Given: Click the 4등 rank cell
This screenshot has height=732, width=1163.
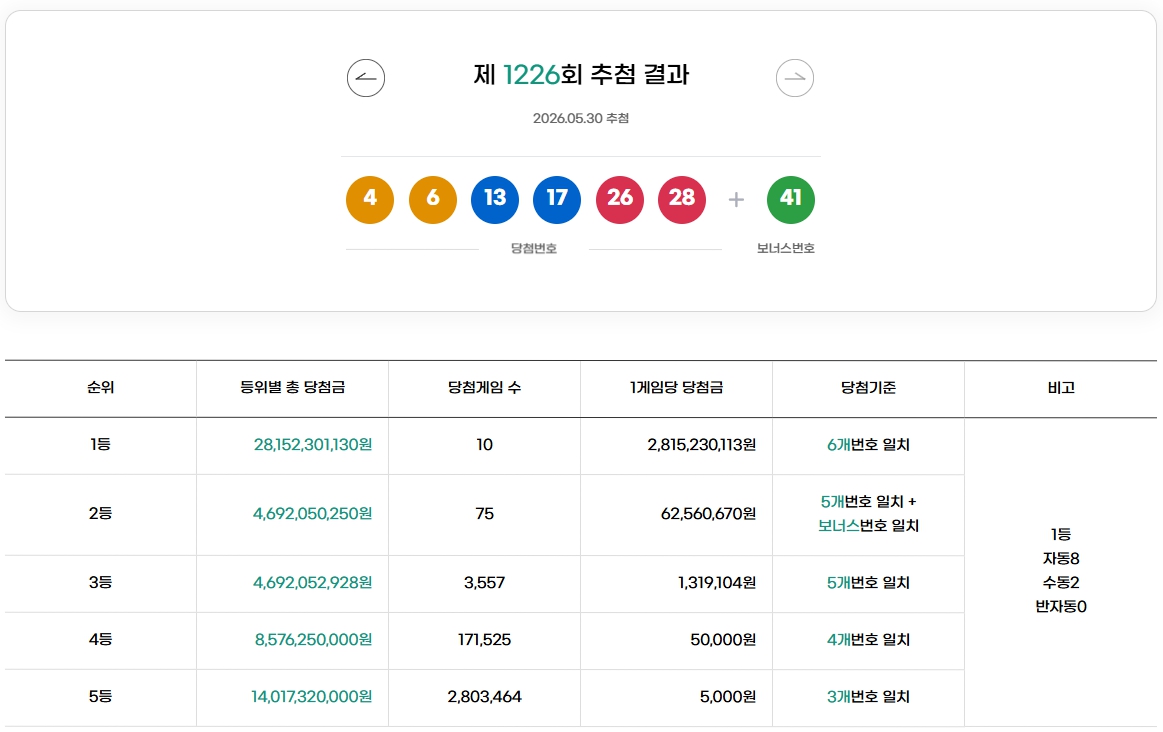Looking at the screenshot, I should [x=101, y=639].
